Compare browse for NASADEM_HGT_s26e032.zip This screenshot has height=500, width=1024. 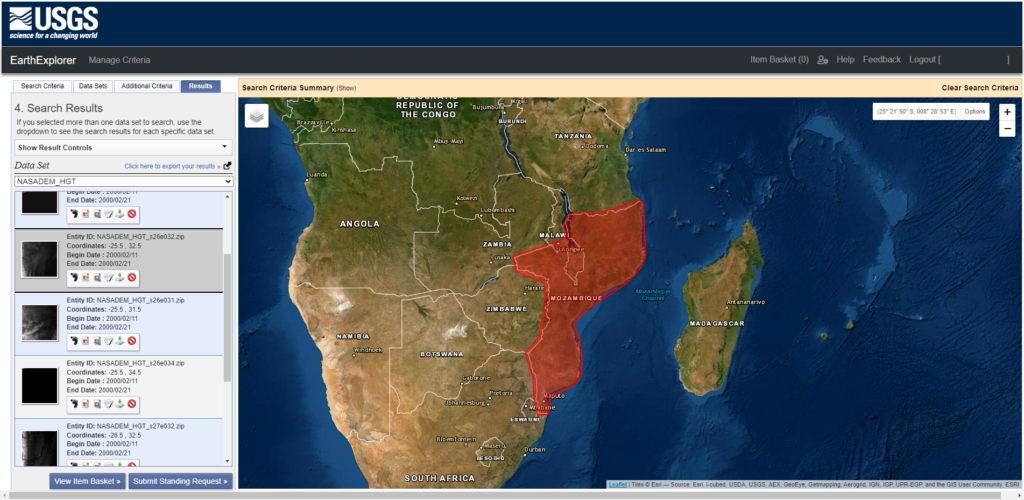point(97,277)
